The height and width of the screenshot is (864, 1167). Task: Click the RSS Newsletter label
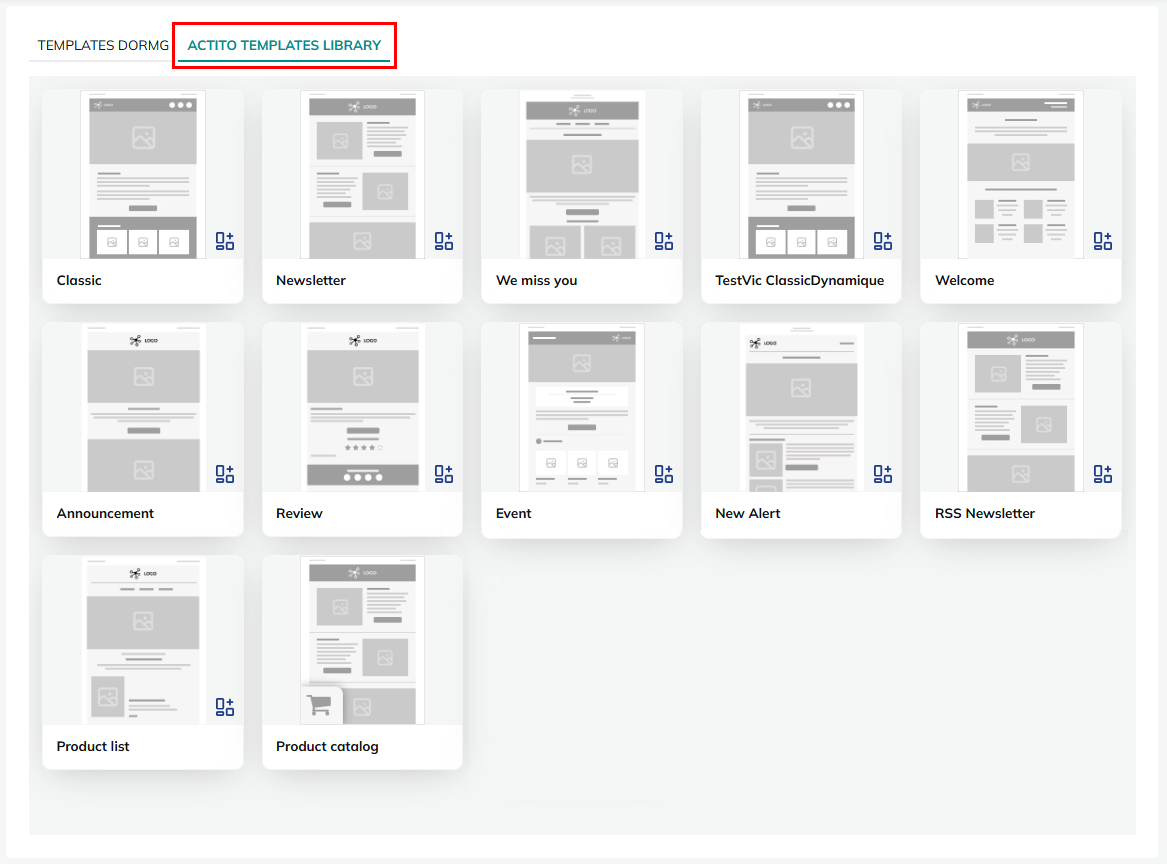(985, 513)
